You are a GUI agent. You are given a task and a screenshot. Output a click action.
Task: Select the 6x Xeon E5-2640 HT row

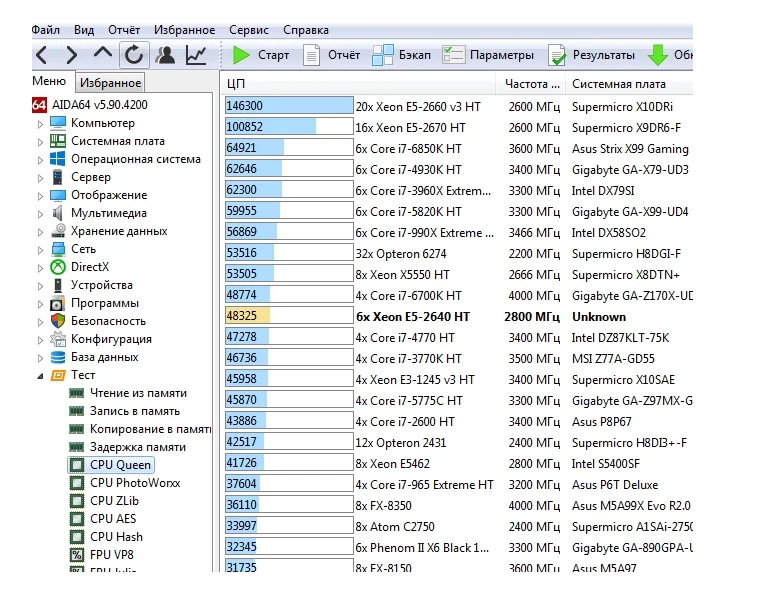click(458, 317)
